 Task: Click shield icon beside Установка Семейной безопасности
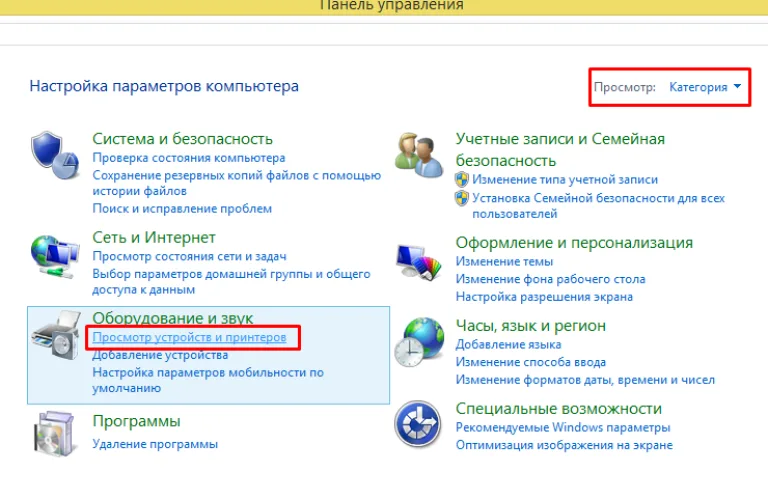pos(462,198)
